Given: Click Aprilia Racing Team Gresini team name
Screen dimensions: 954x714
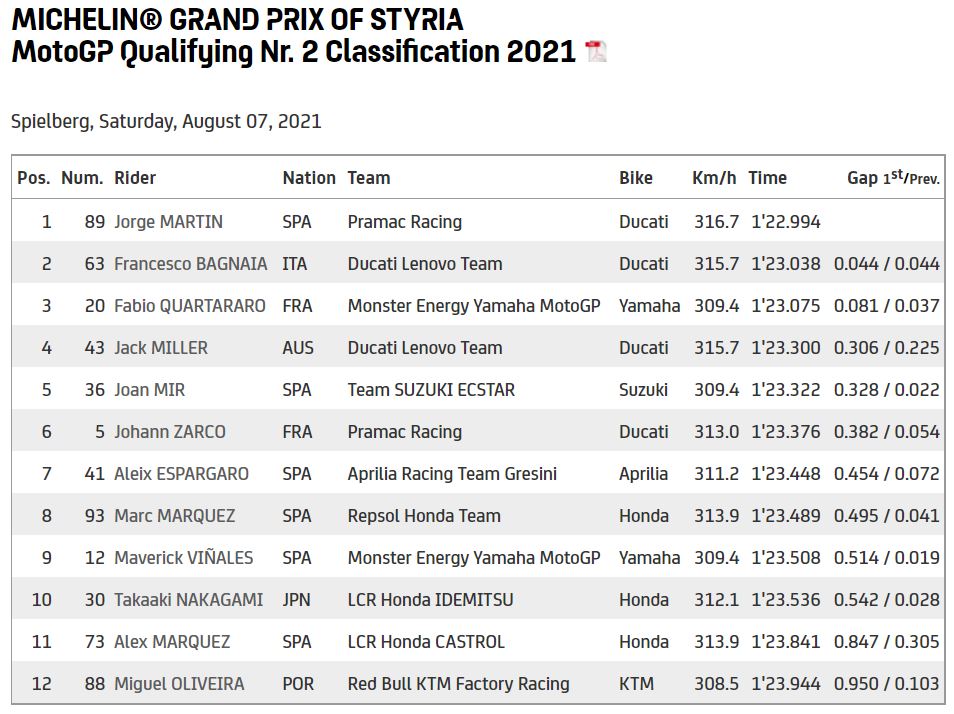Looking at the screenshot, I should [x=452, y=474].
